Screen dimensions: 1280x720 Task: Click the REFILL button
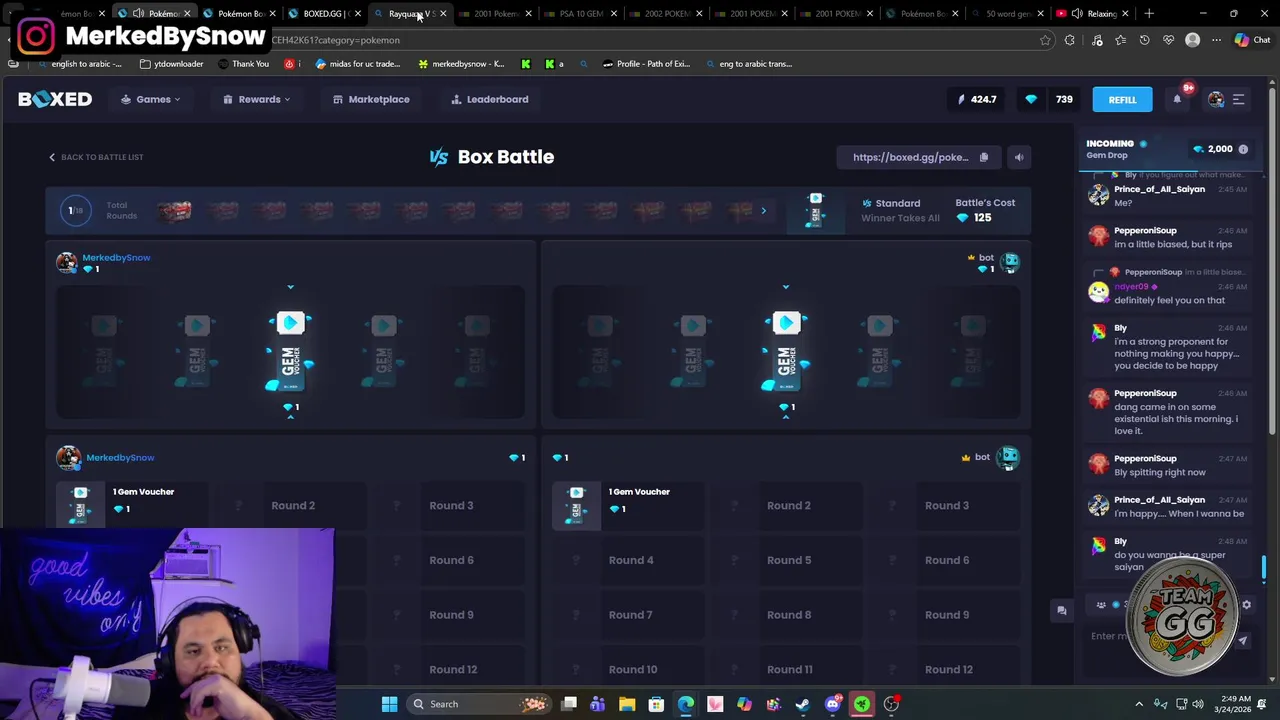1122,99
